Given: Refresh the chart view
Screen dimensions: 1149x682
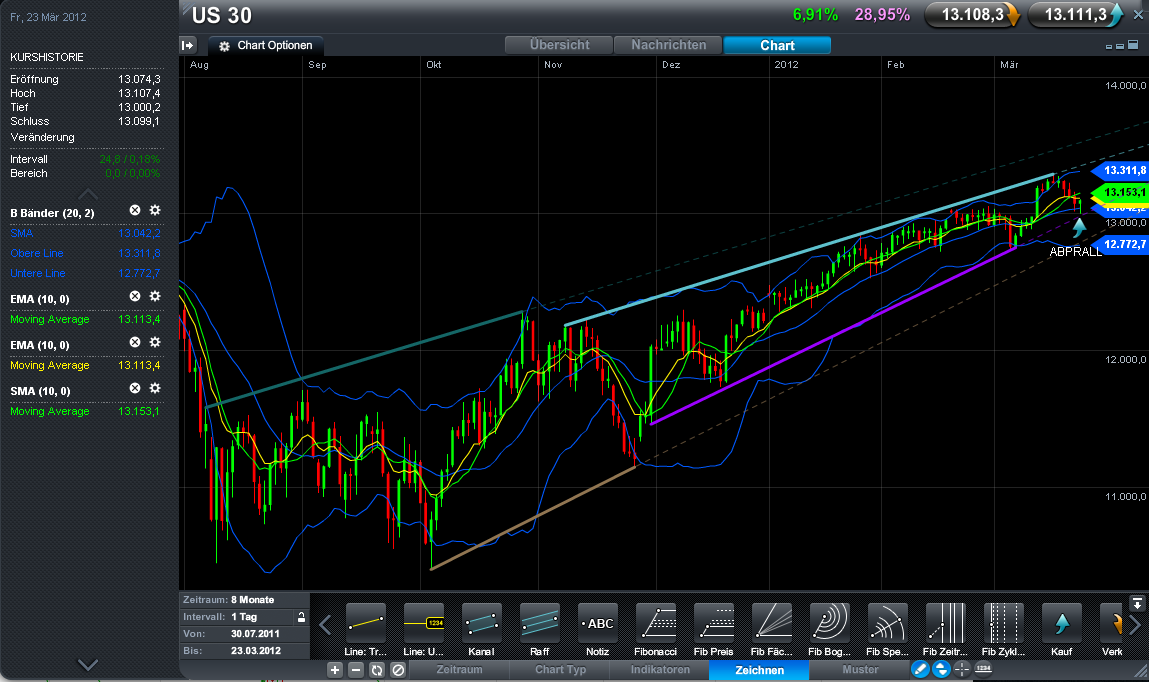Looking at the screenshot, I should 377,670.
